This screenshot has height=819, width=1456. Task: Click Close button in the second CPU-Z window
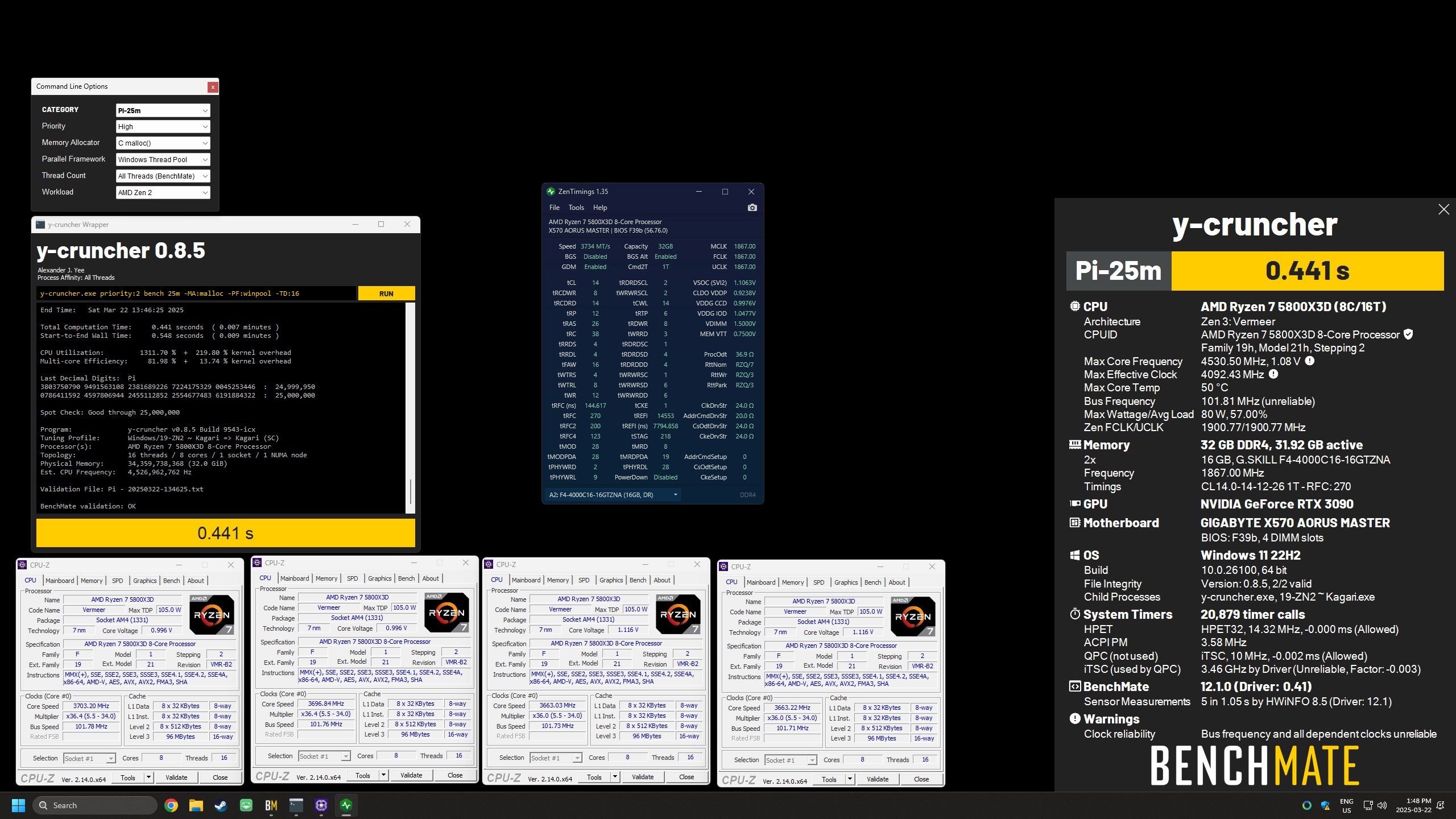click(x=455, y=775)
